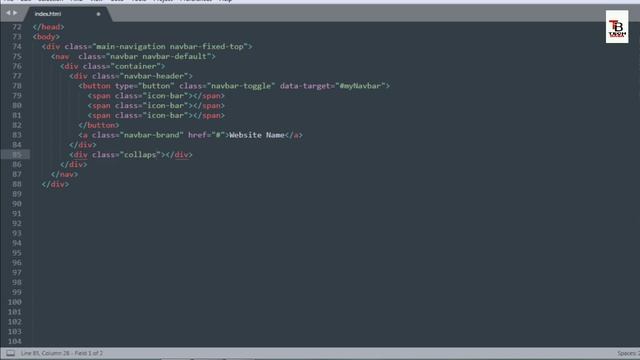This screenshot has height=360, width=640.
Task: Click the icon-bar span on line 79
Action: [156, 96]
